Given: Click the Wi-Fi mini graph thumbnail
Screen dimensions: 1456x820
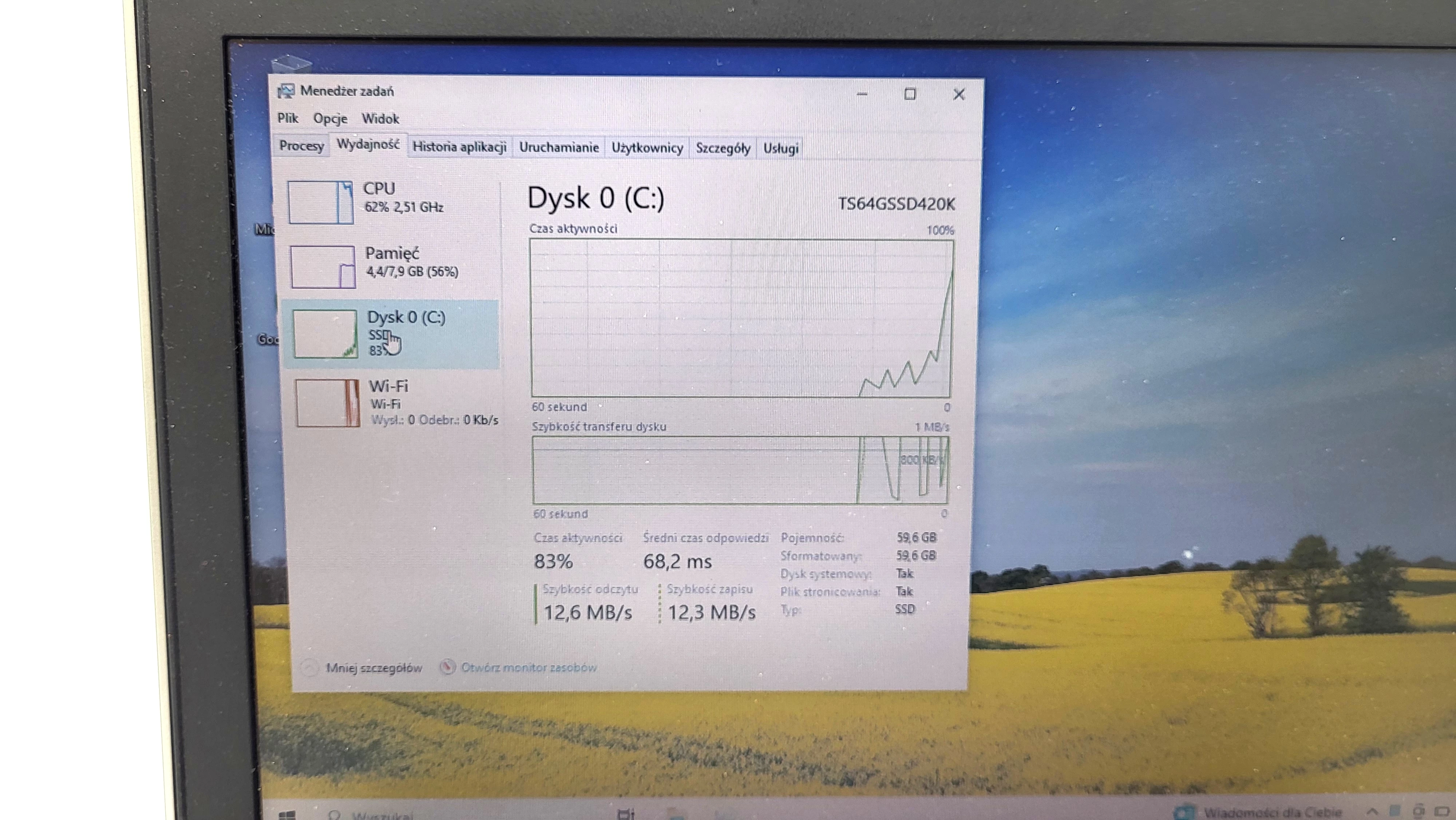Looking at the screenshot, I should [327, 403].
